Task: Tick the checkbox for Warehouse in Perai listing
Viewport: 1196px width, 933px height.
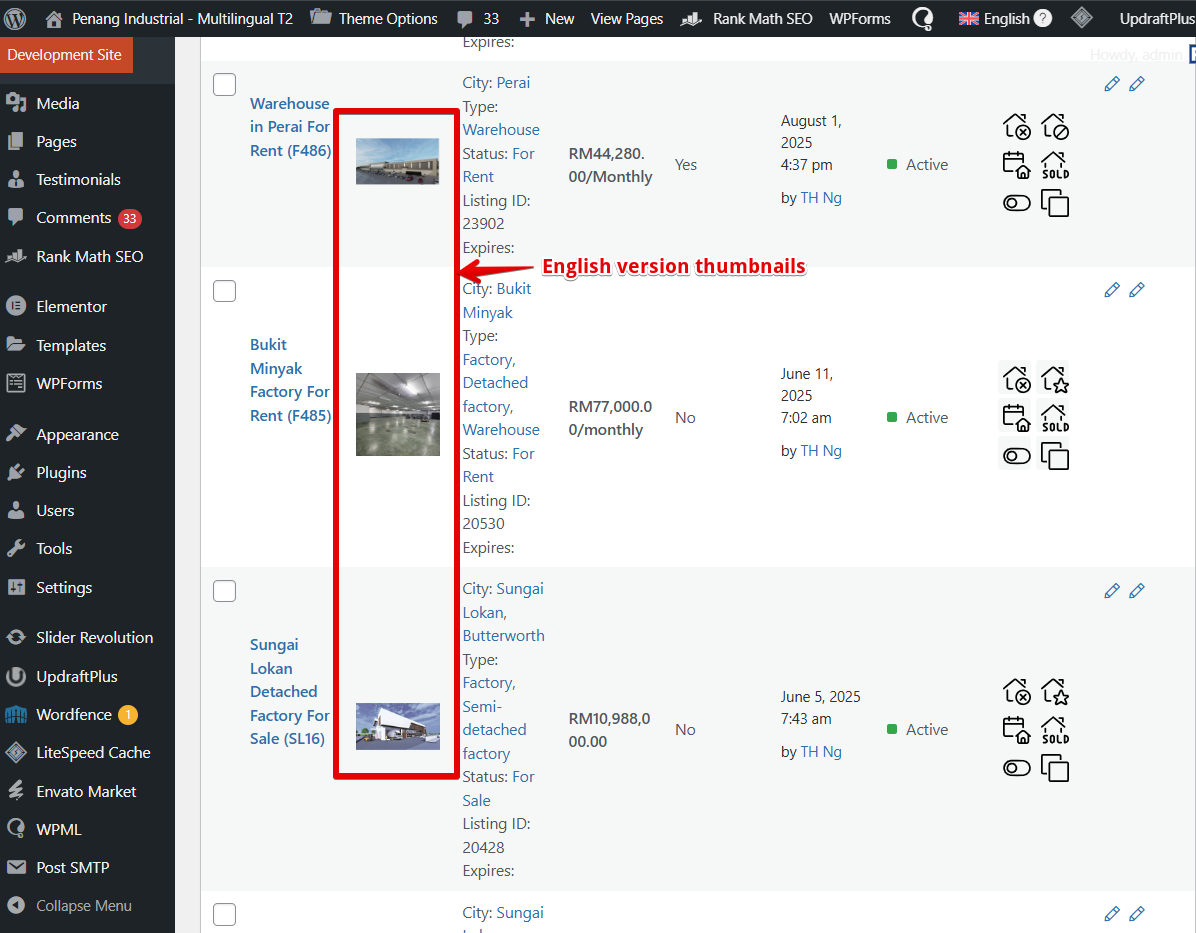Action: pos(225,85)
